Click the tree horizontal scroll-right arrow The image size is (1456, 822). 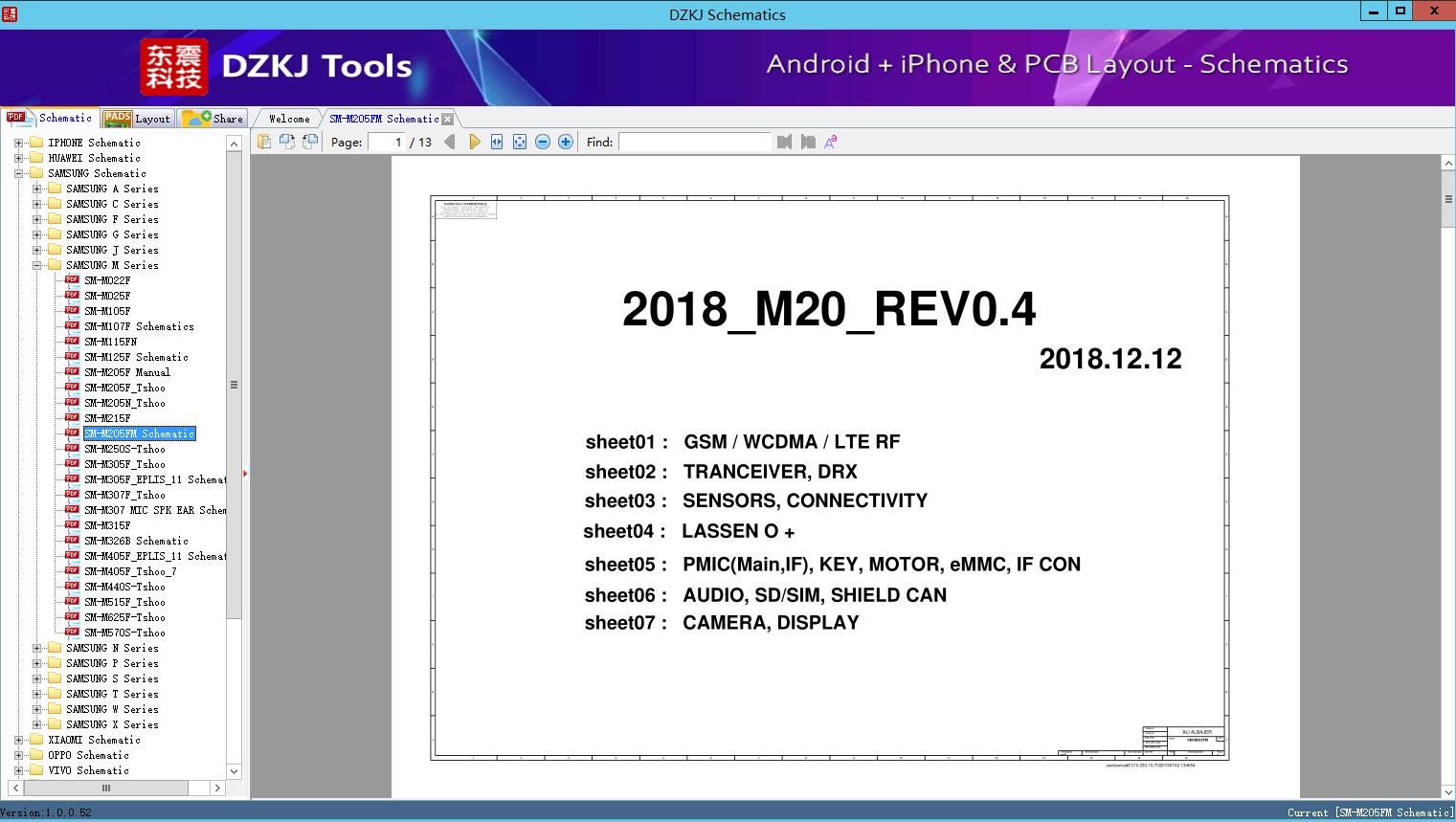pyautogui.click(x=217, y=788)
